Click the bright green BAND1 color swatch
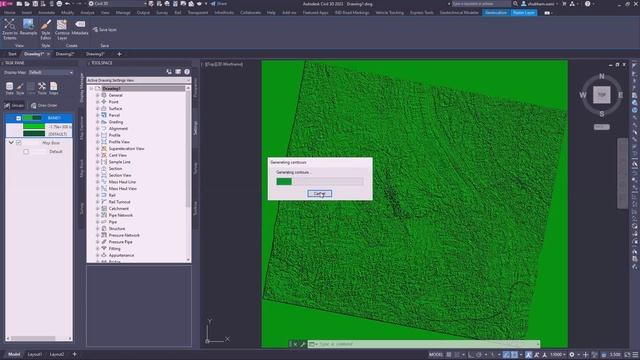The width and height of the screenshot is (640, 360). (34, 127)
